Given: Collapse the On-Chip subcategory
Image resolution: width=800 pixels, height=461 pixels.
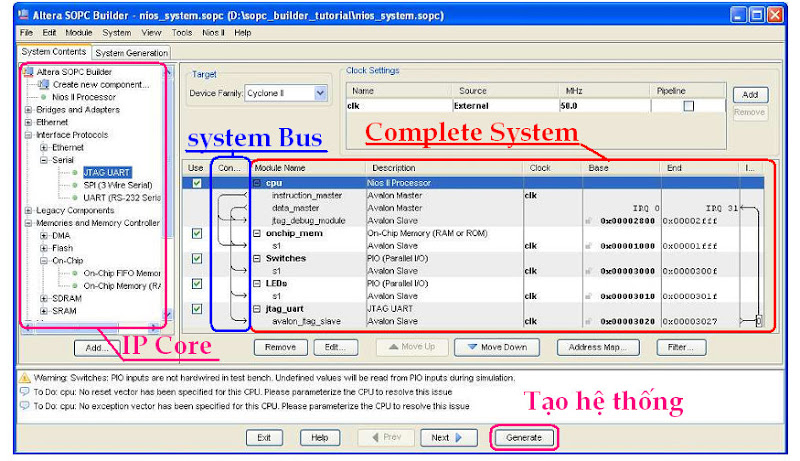Looking at the screenshot, I should 44,261.
